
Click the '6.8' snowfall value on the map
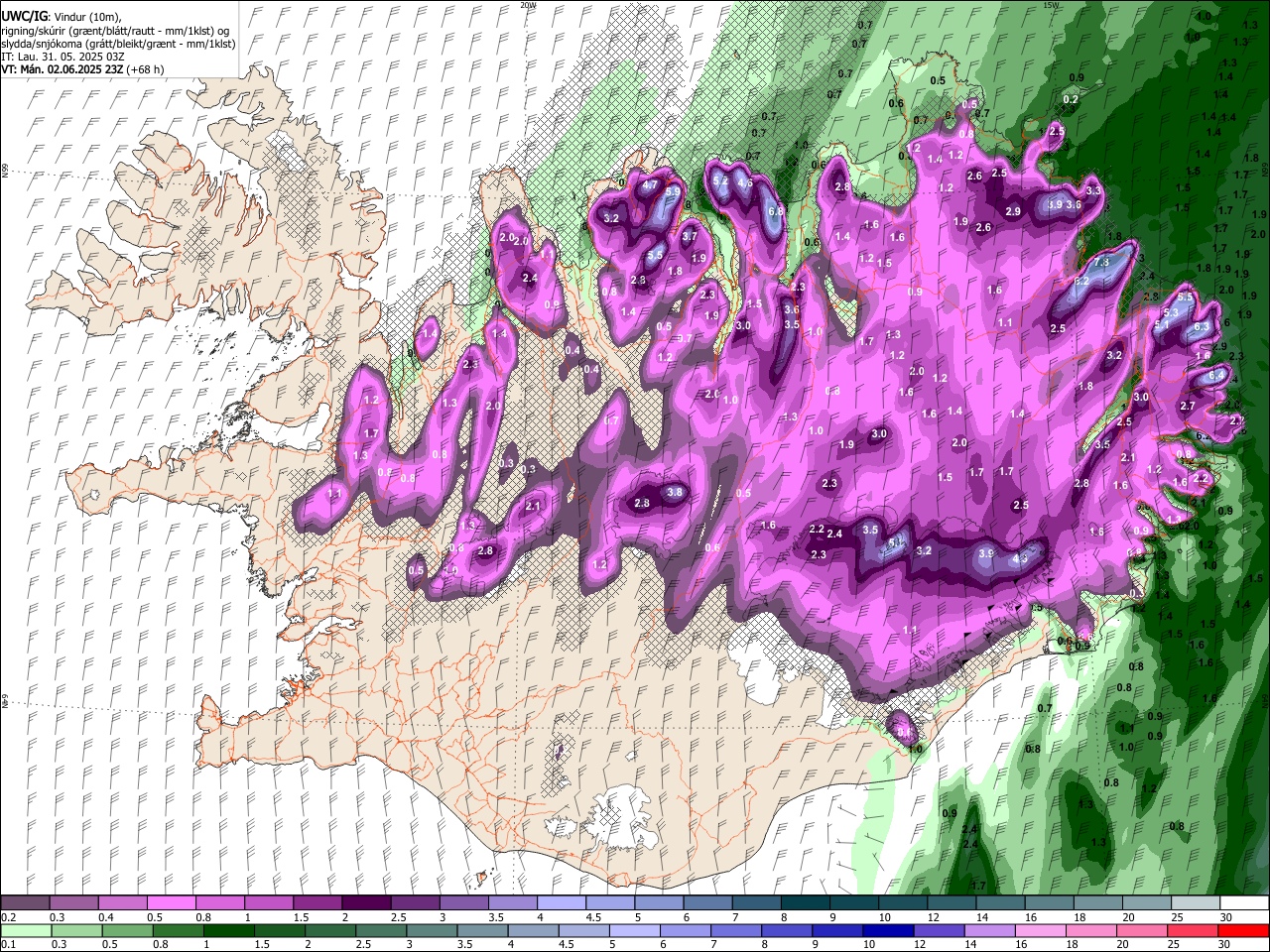pyautogui.click(x=776, y=211)
